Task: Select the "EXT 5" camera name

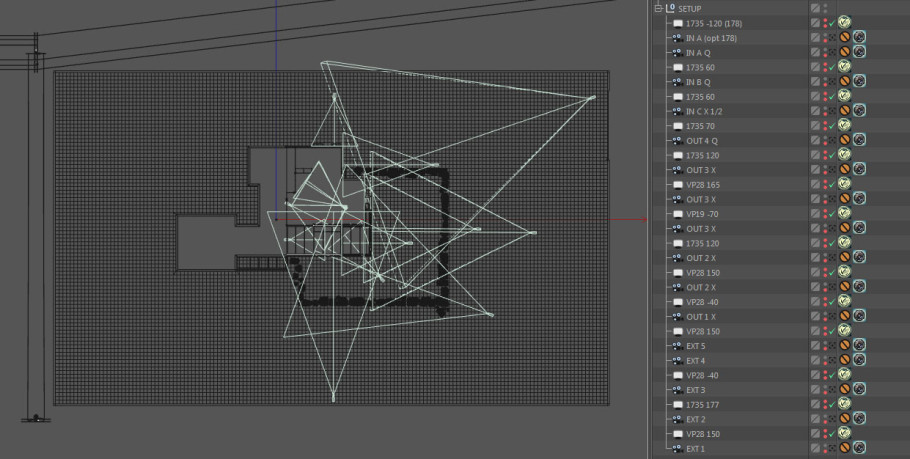Action: [x=696, y=346]
